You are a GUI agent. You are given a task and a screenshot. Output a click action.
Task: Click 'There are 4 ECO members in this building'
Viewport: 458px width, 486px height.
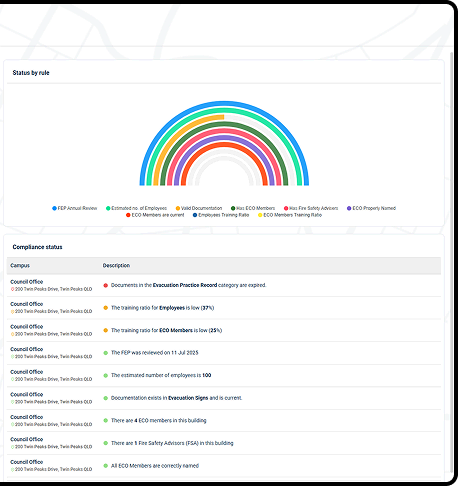pyautogui.click(x=159, y=421)
